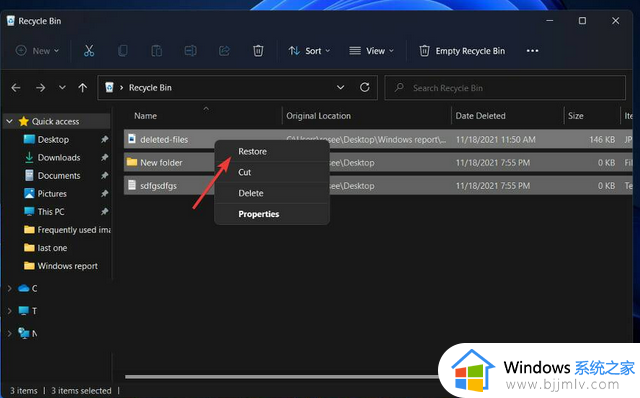
Task: Choose Cut from the context menu
Action: 272,172
